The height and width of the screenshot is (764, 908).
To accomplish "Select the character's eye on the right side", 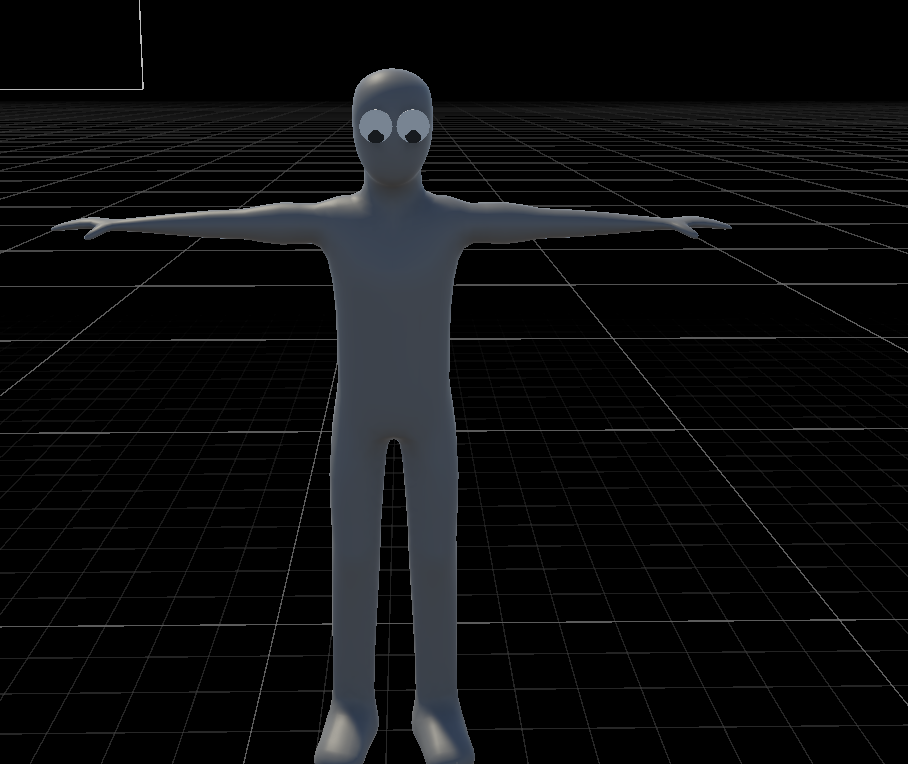I will [x=413, y=126].
